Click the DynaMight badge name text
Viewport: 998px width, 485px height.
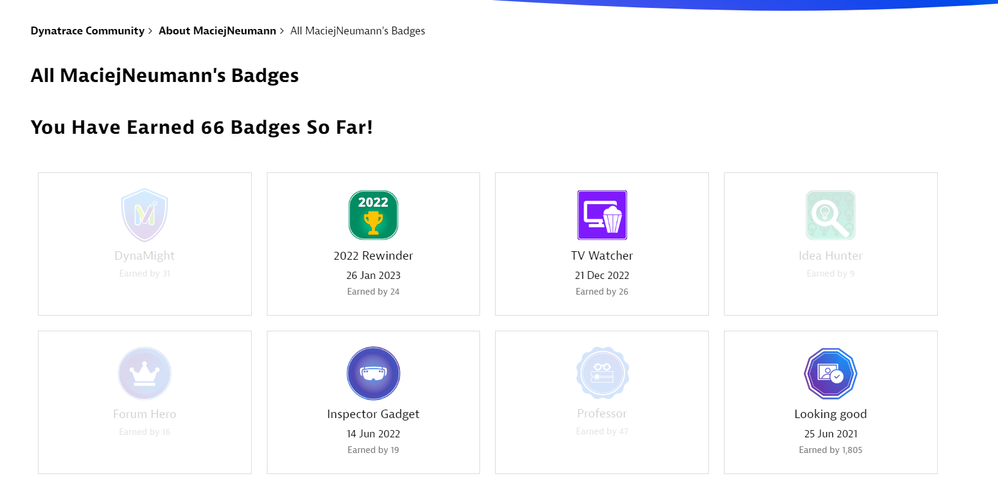point(144,256)
